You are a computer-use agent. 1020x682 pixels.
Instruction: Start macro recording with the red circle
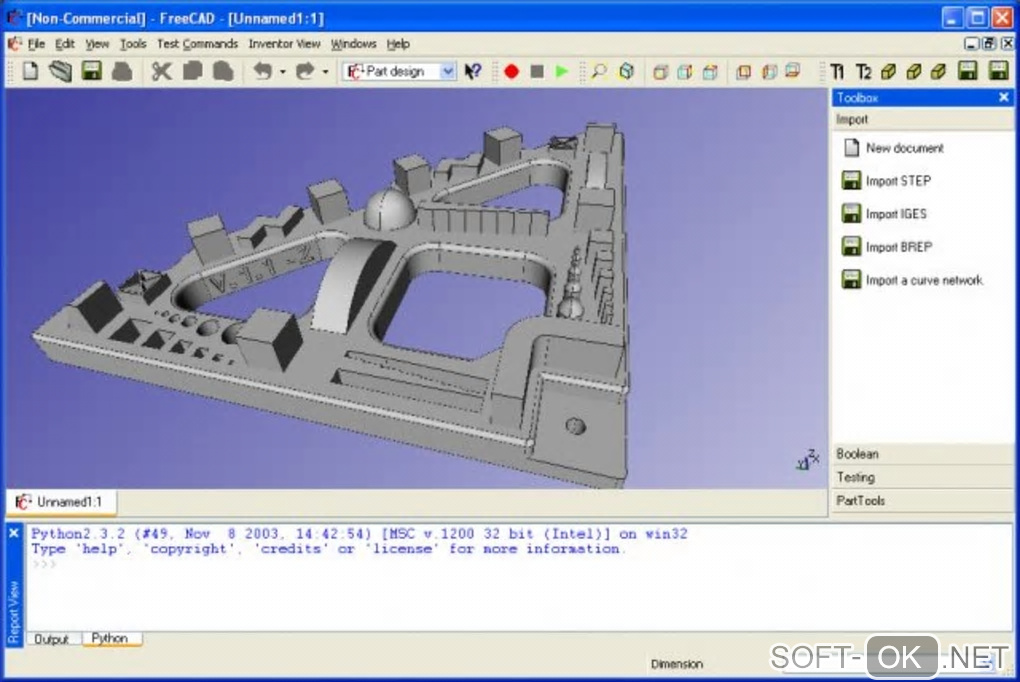point(511,71)
